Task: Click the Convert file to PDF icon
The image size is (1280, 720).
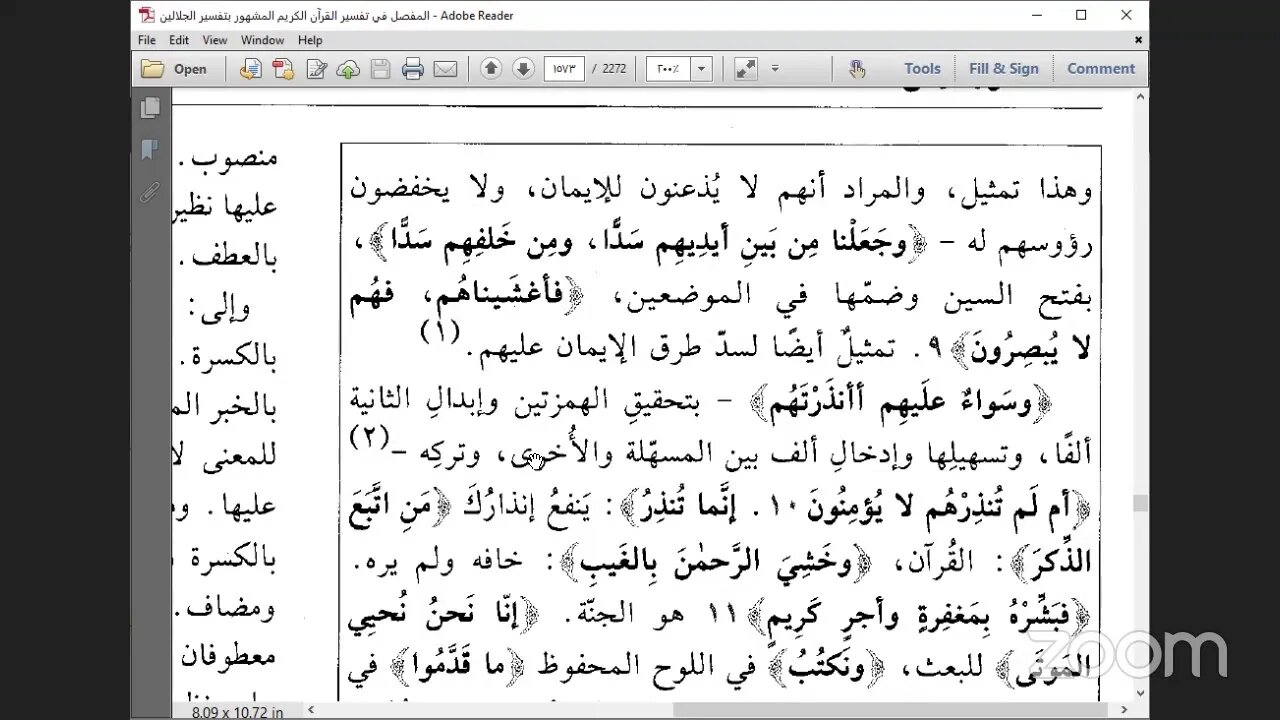Action: (250, 69)
